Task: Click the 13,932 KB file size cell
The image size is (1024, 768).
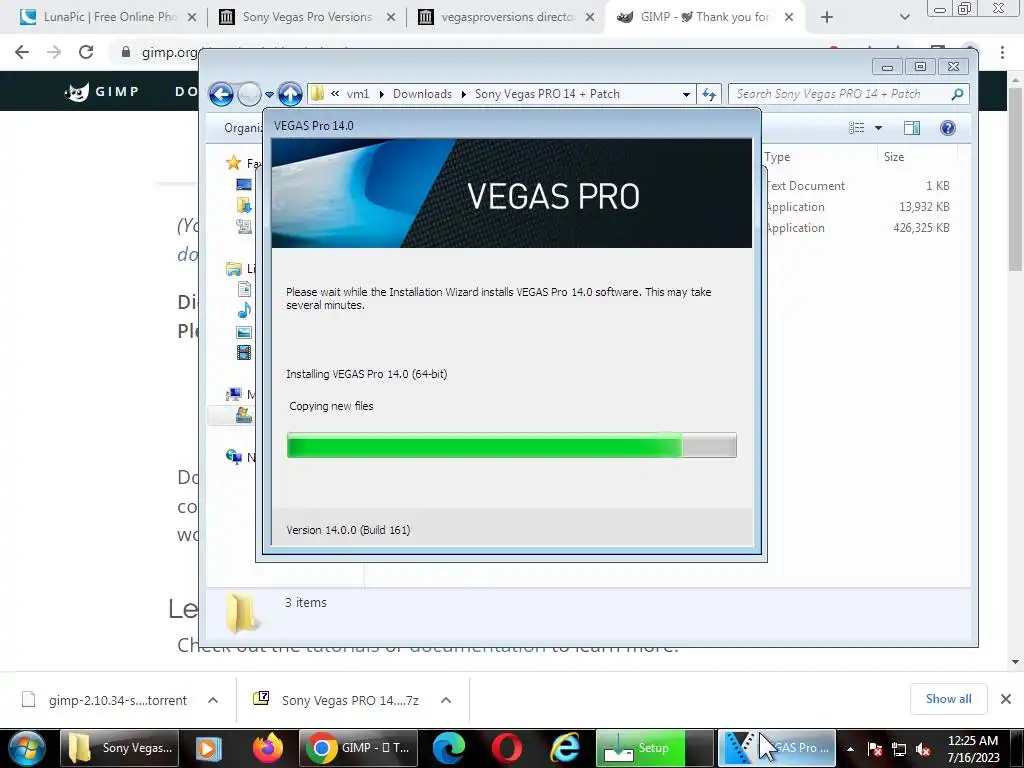Action: click(923, 207)
